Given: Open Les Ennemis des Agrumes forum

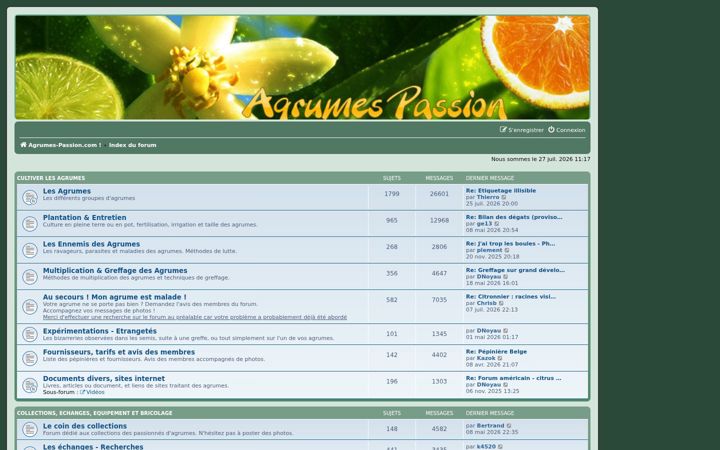Looking at the screenshot, I should point(91,244).
